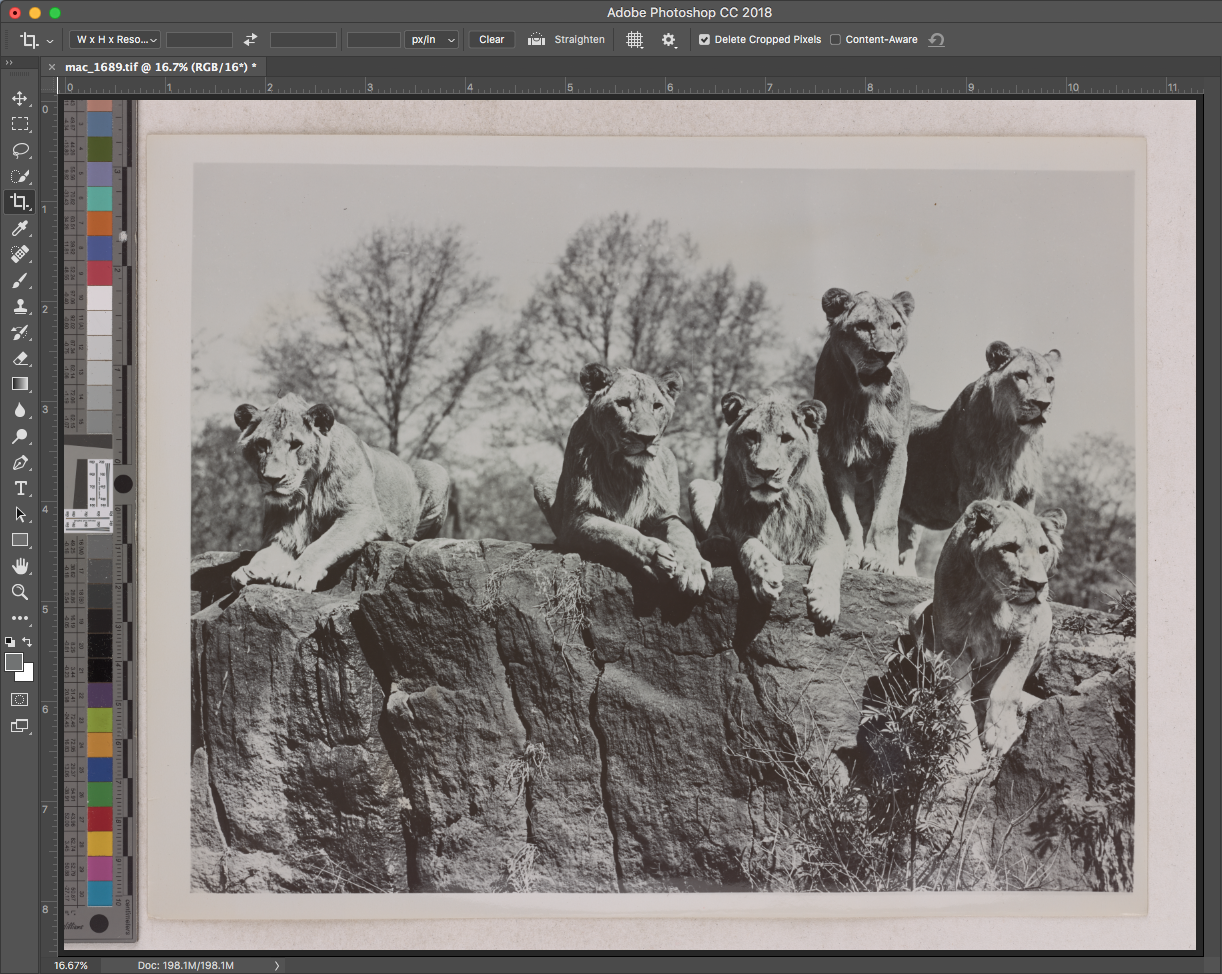Expand the toolbar double-arrow
Screen dimensions: 1222x974
pos(9,63)
